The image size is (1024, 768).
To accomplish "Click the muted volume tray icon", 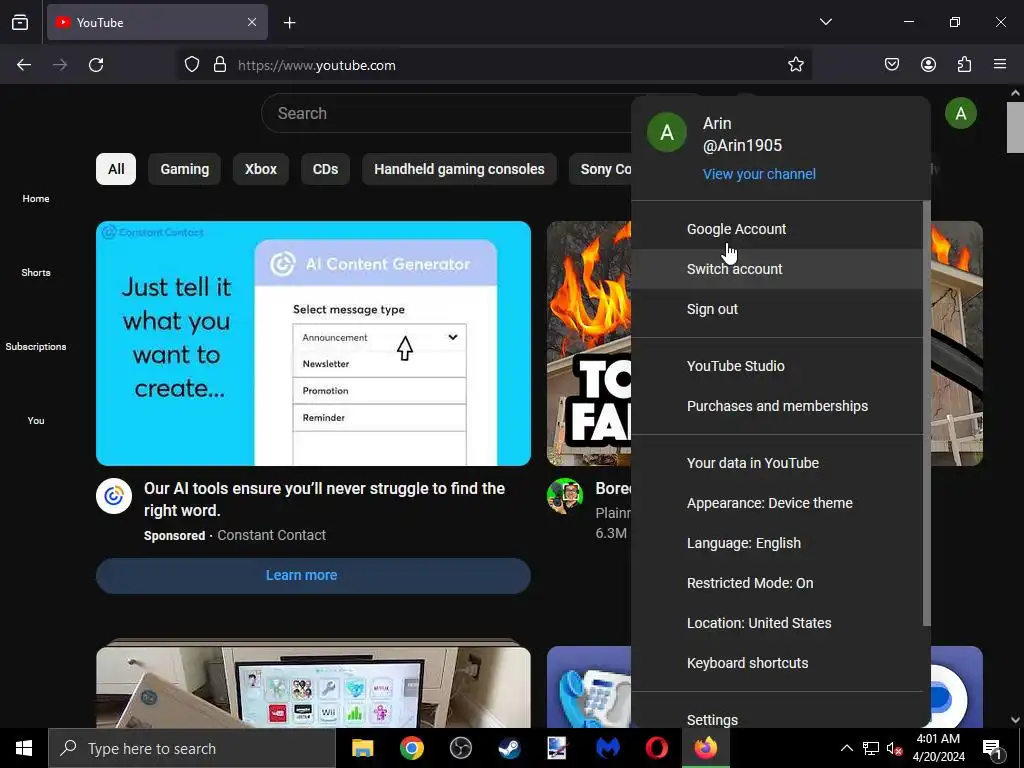I will click(x=894, y=748).
